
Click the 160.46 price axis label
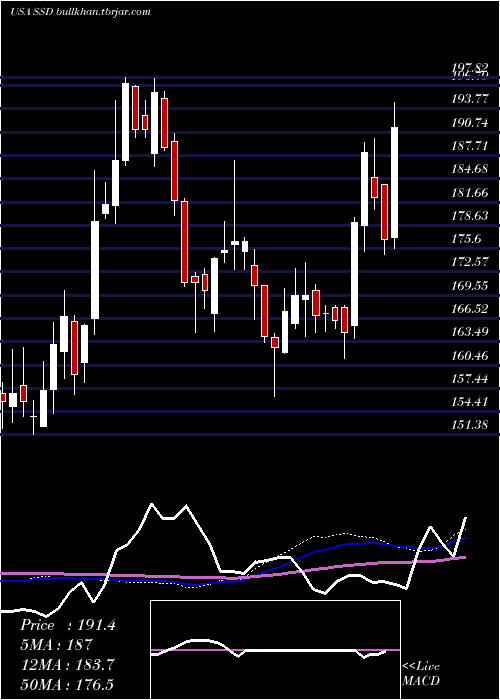click(470, 356)
